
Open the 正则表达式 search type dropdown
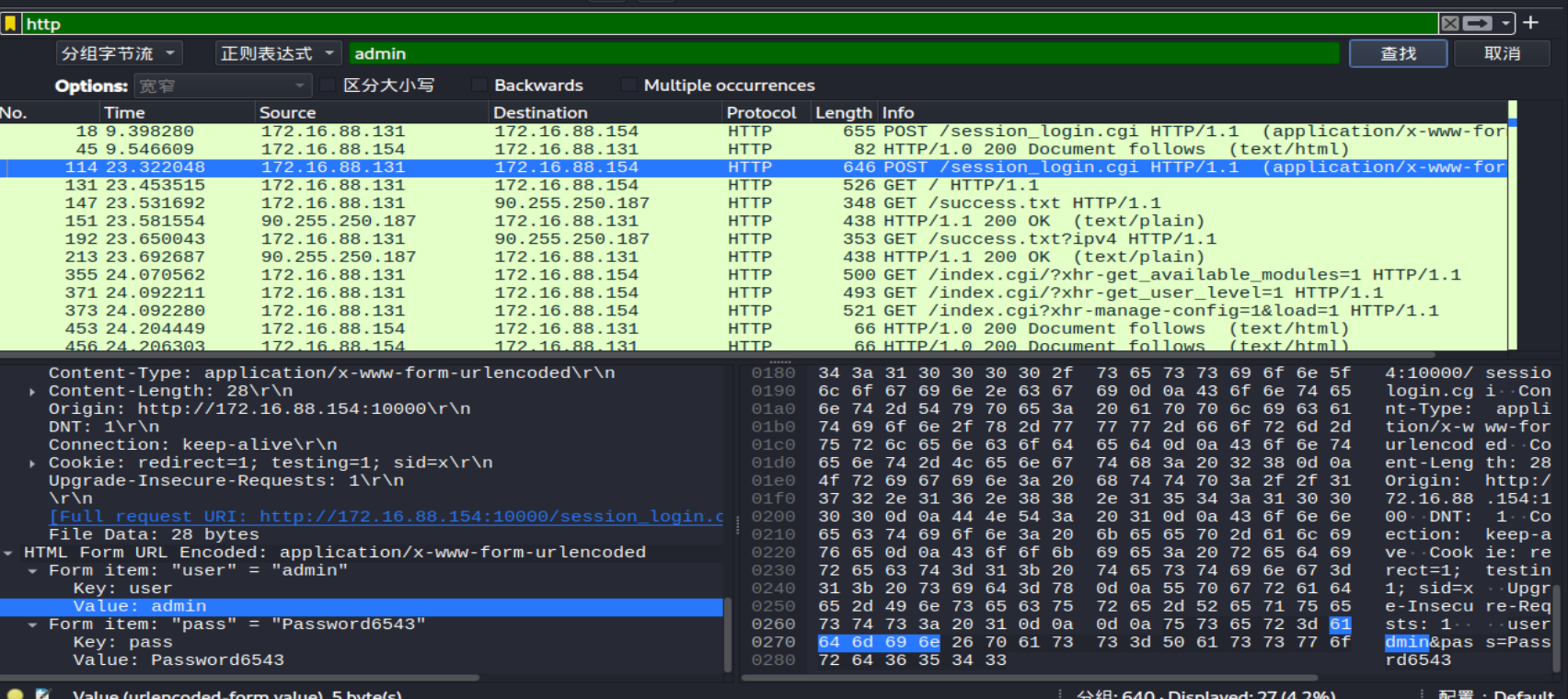click(x=279, y=53)
